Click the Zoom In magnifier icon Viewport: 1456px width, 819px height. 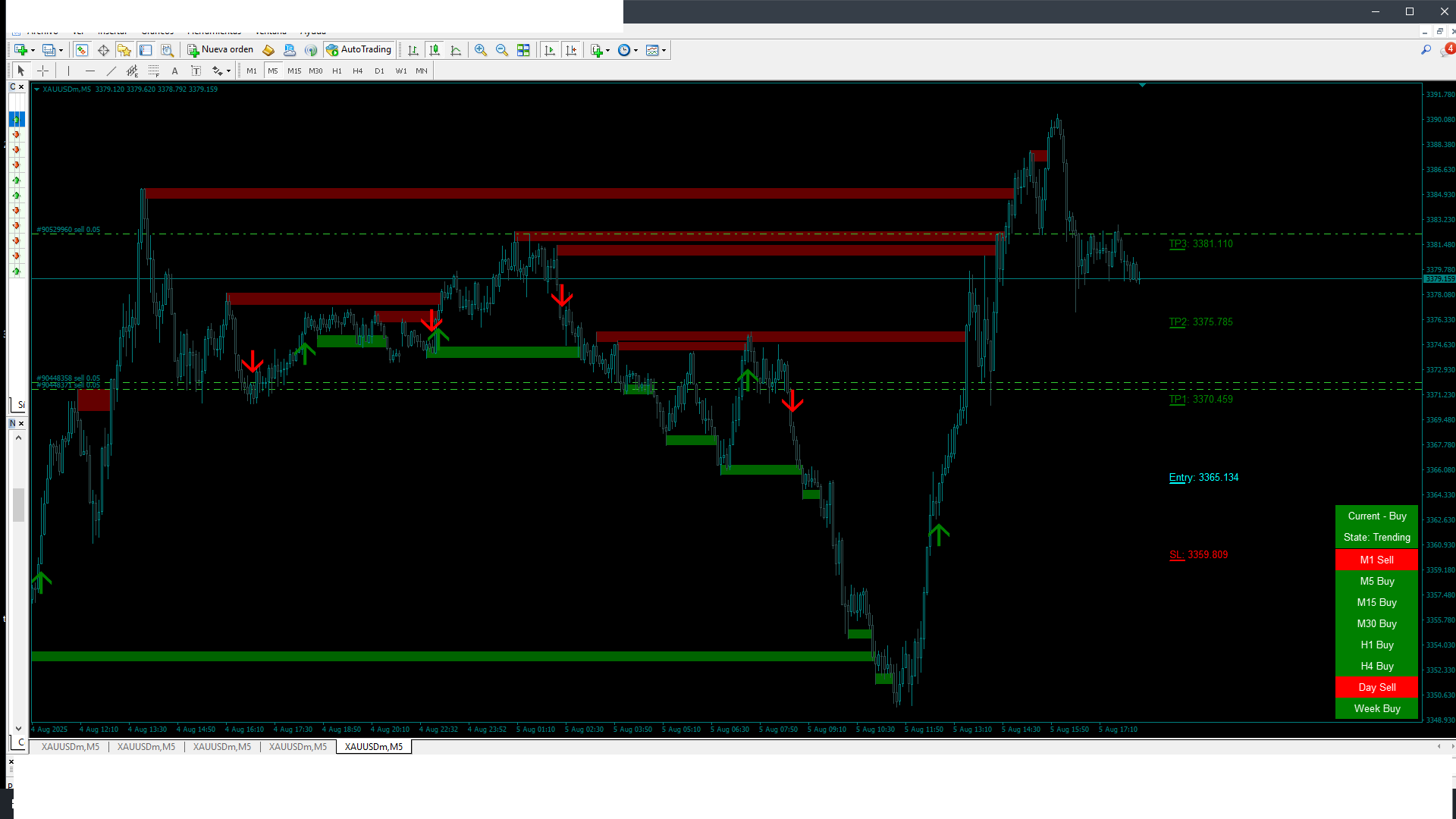pos(480,50)
